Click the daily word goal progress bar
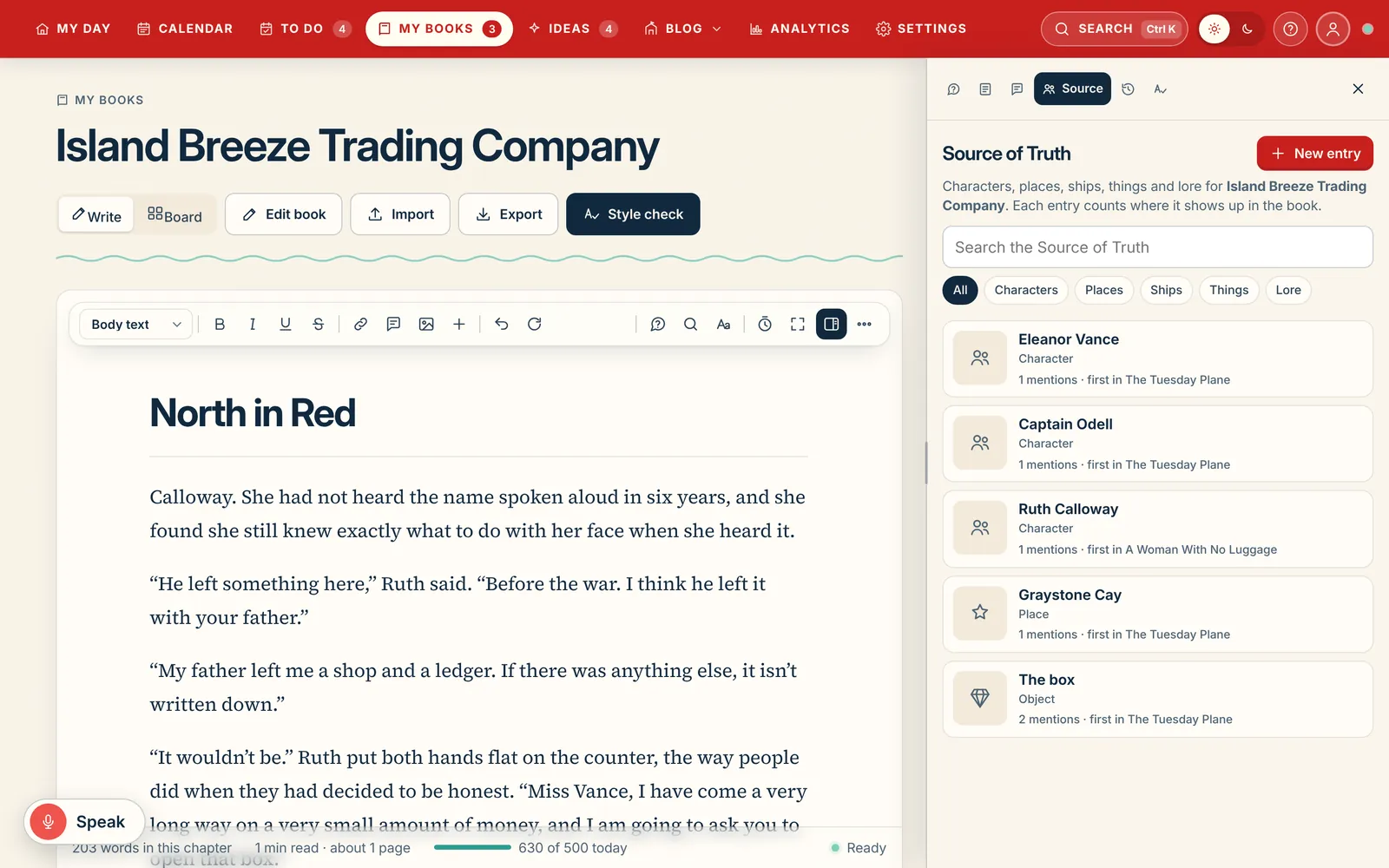This screenshot has width=1389, height=868. click(472, 847)
